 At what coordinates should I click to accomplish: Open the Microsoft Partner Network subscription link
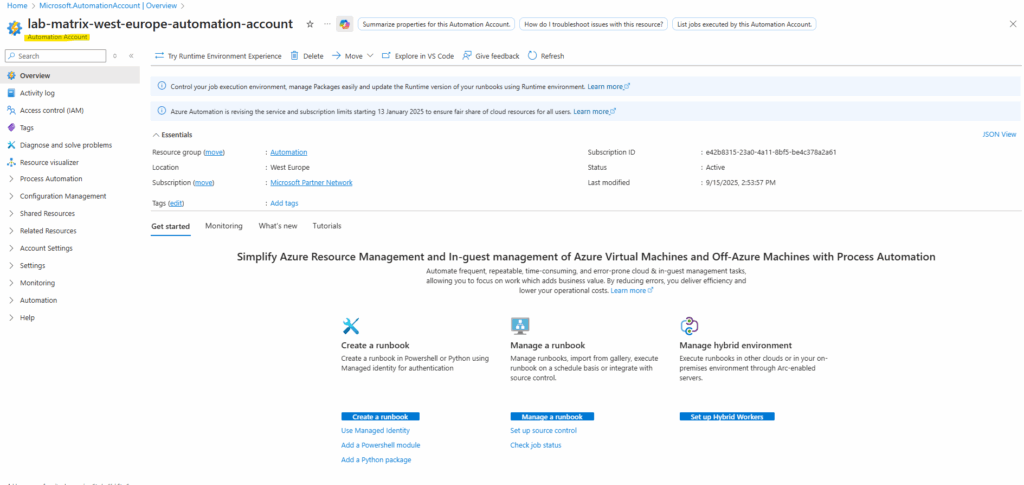point(312,183)
